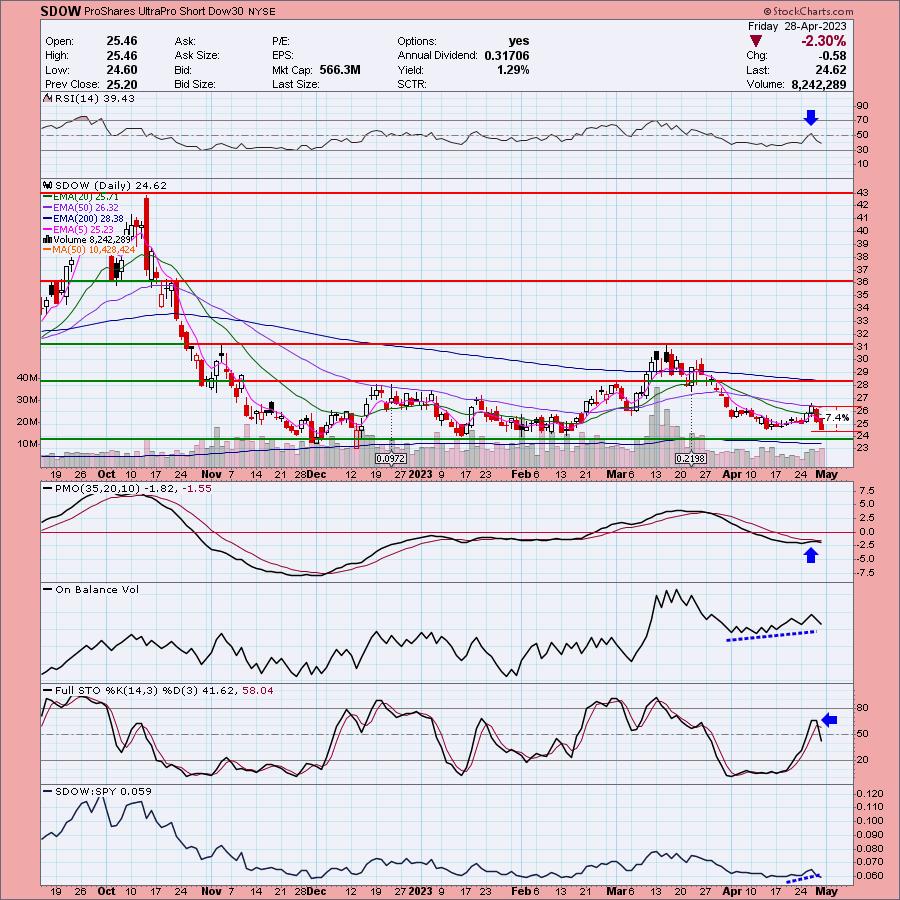The image size is (900, 900).
Task: Click the NYSE exchange label
Action: coord(262,11)
